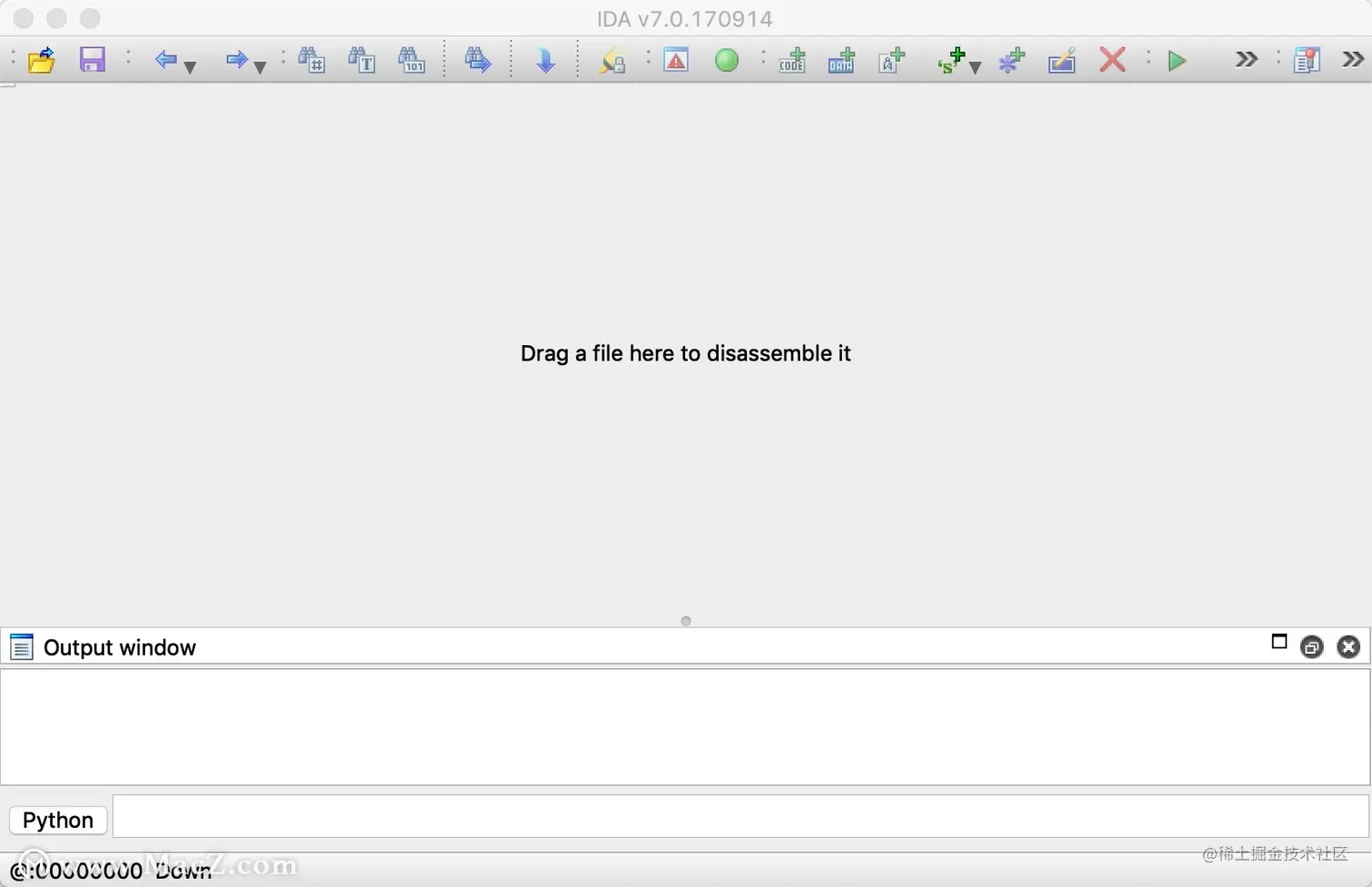Click the pencil with lock icon
Screen dimensions: 1372x887
(612, 61)
